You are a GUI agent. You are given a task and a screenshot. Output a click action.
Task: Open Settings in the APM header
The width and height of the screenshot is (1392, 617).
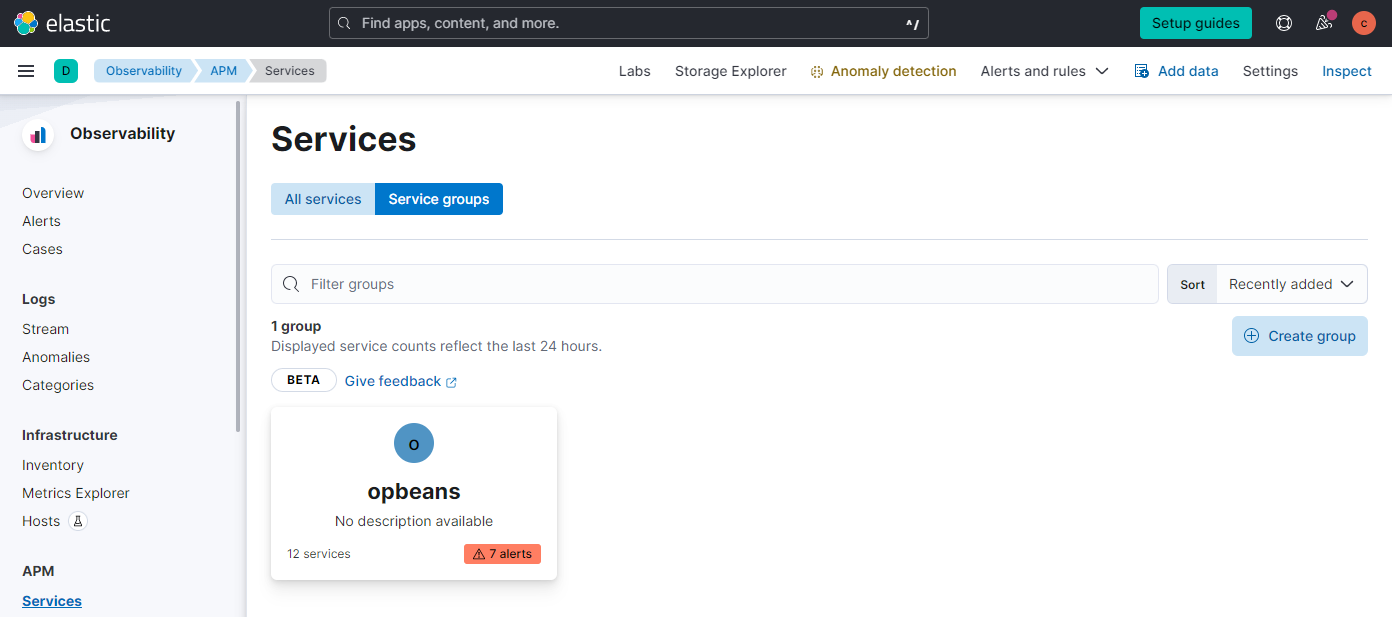click(1270, 71)
